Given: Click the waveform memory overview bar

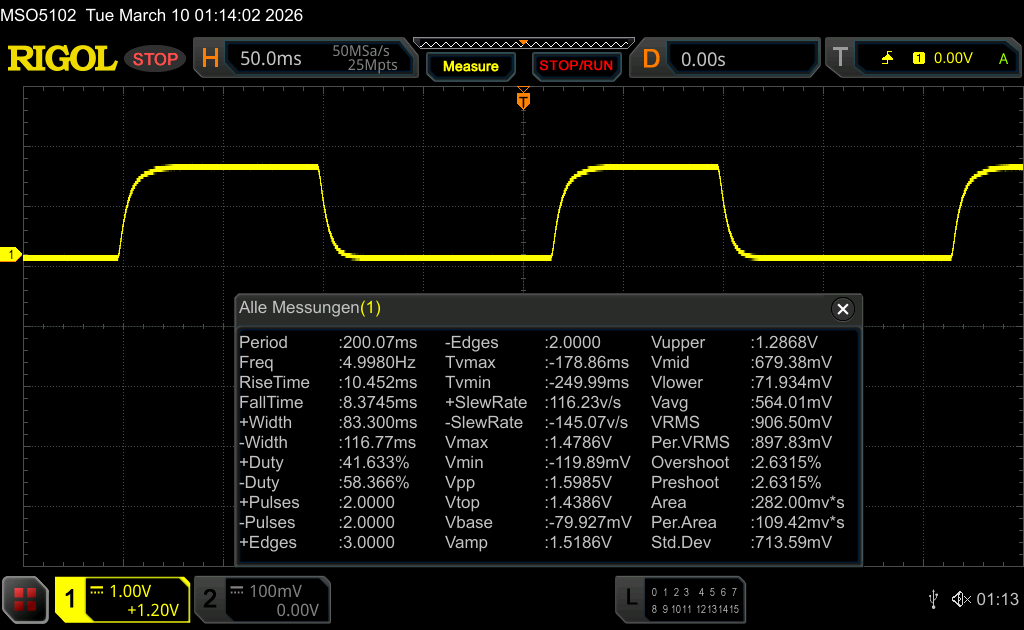Looking at the screenshot, I should click(522, 43).
